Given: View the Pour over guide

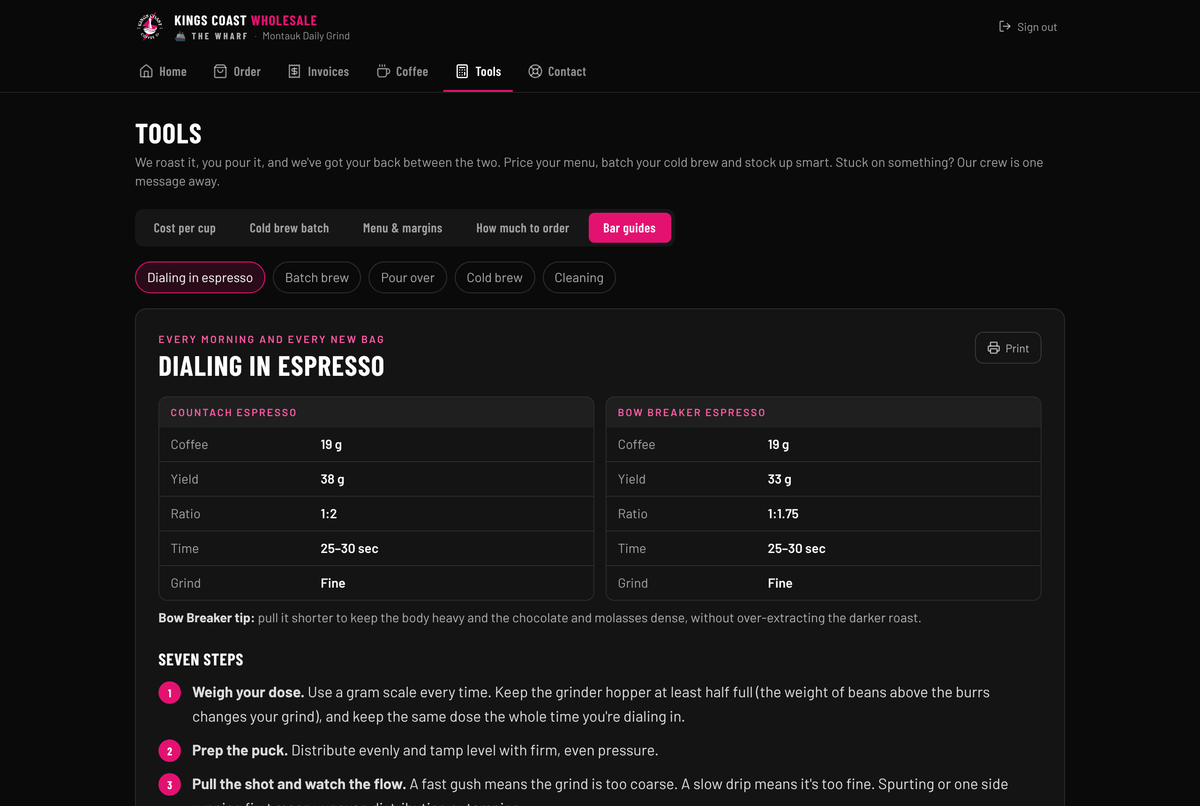Looking at the screenshot, I should click(408, 278).
